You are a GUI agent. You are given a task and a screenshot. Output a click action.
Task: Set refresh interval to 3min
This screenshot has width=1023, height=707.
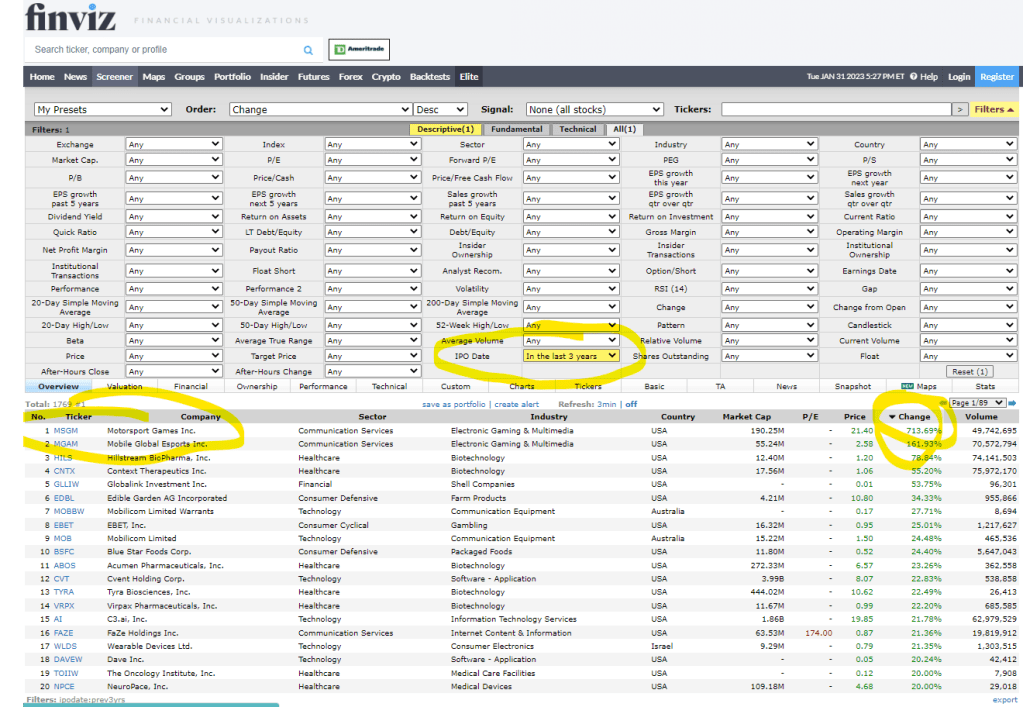pos(608,404)
